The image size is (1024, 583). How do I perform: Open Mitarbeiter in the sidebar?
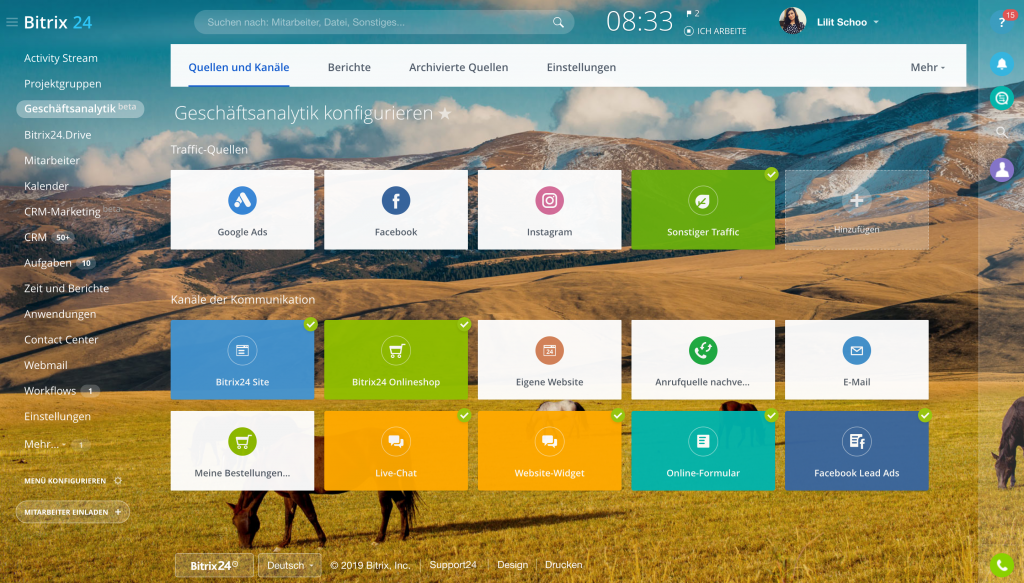(x=52, y=161)
